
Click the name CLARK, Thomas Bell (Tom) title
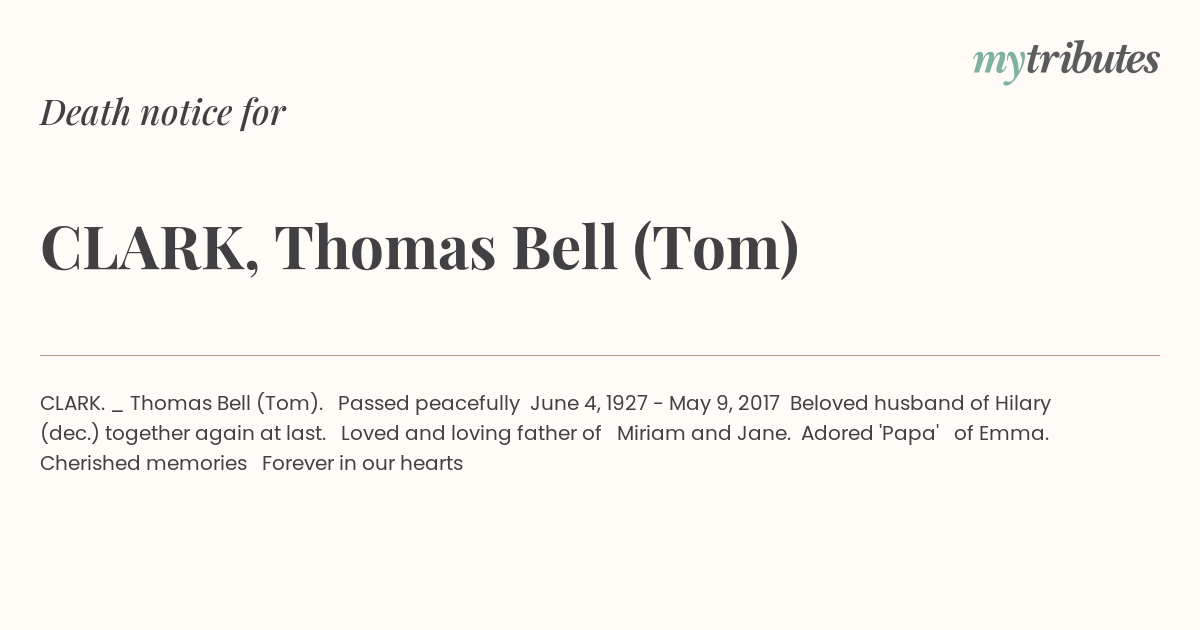coord(420,248)
